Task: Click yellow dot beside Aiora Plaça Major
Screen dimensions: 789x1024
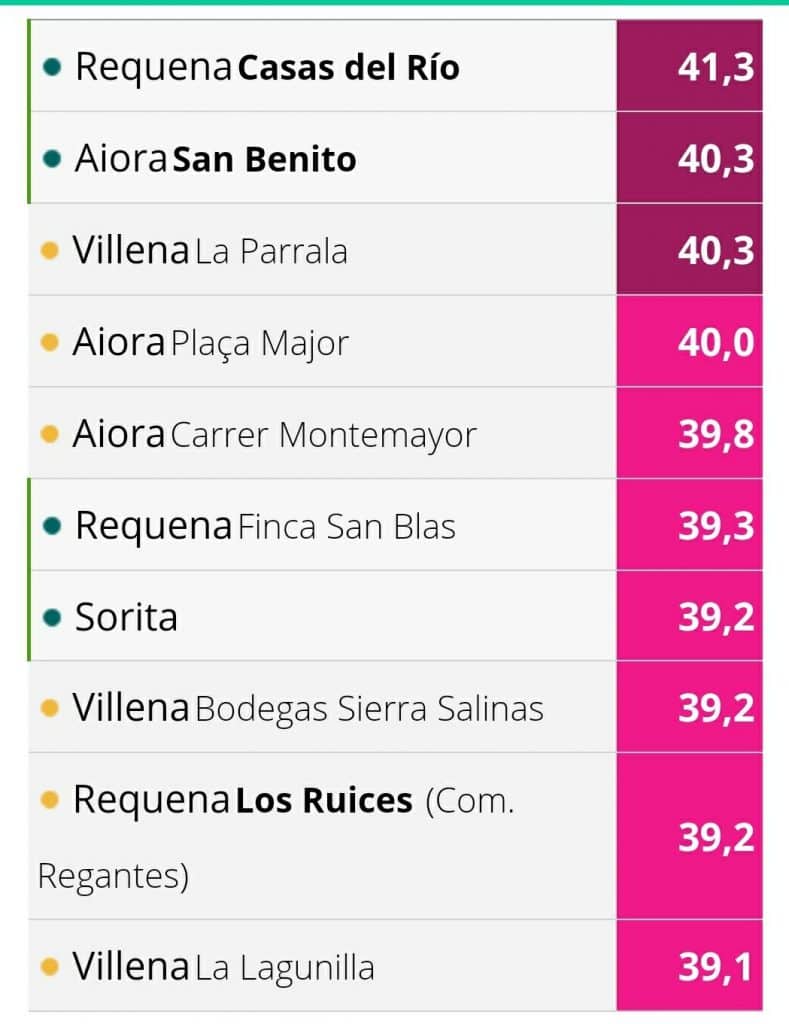Action: (x=50, y=342)
